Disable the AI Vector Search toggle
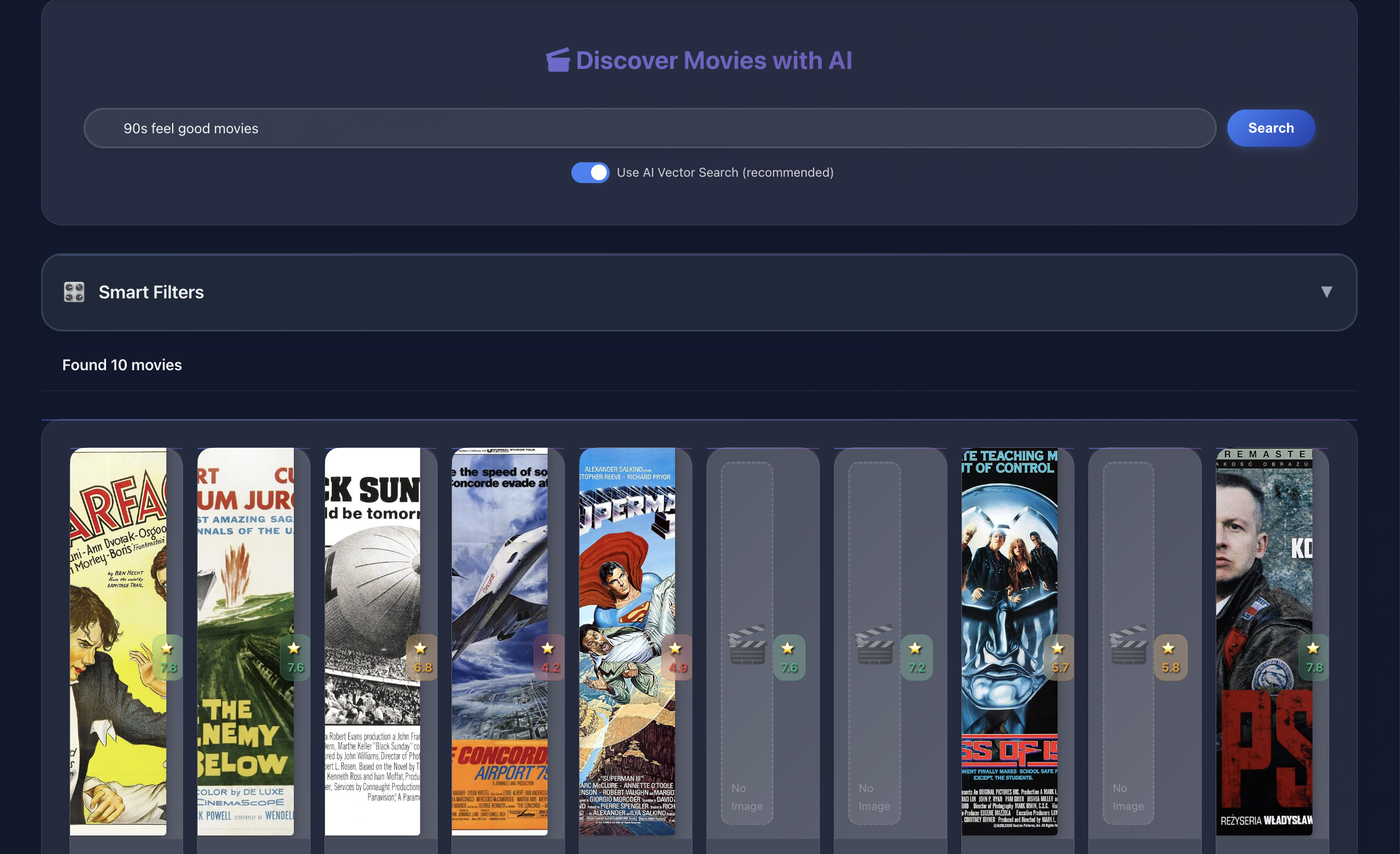 (x=590, y=173)
